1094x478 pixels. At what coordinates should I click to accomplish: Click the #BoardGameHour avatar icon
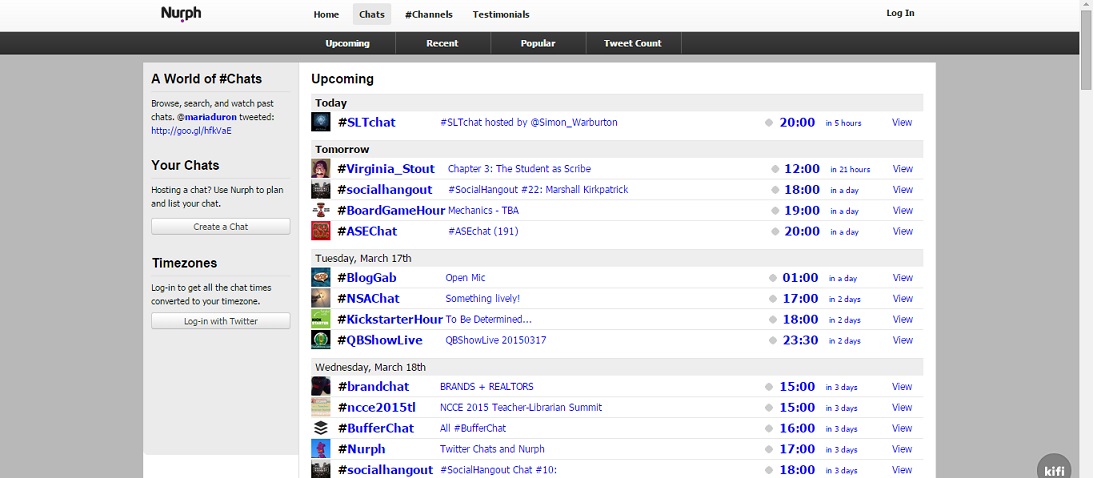coord(320,210)
